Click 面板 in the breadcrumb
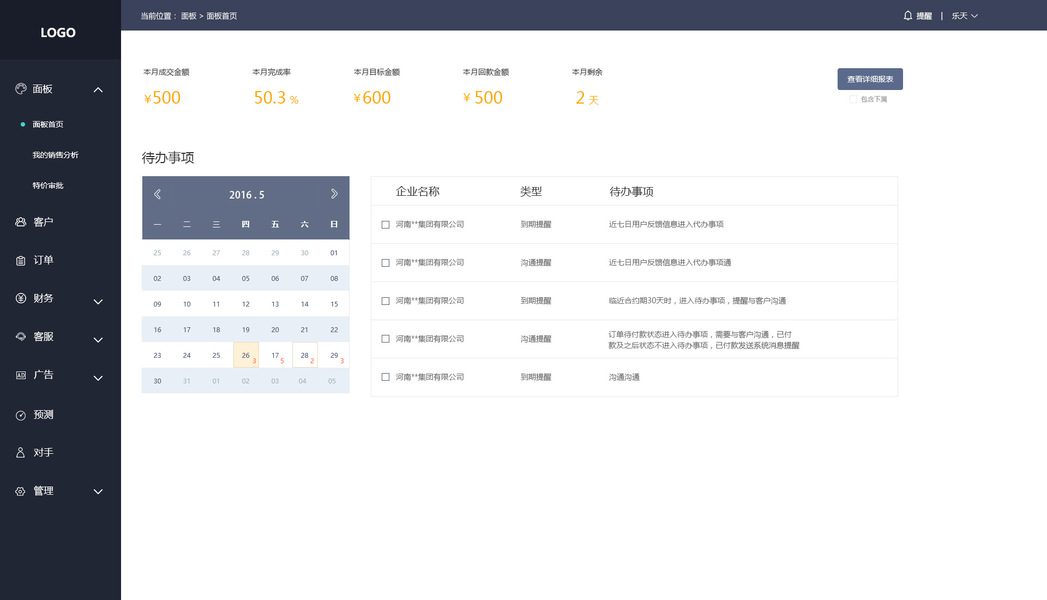The width and height of the screenshot is (1047, 600). (188, 16)
